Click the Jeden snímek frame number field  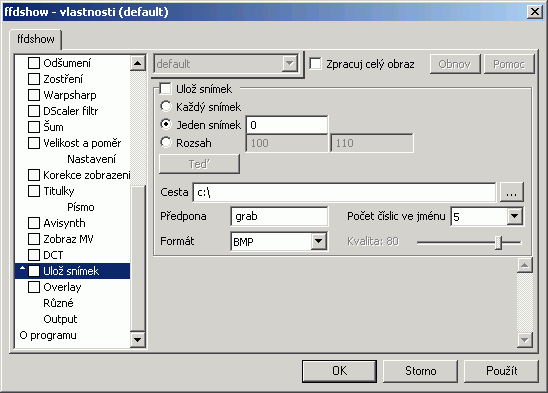287,125
